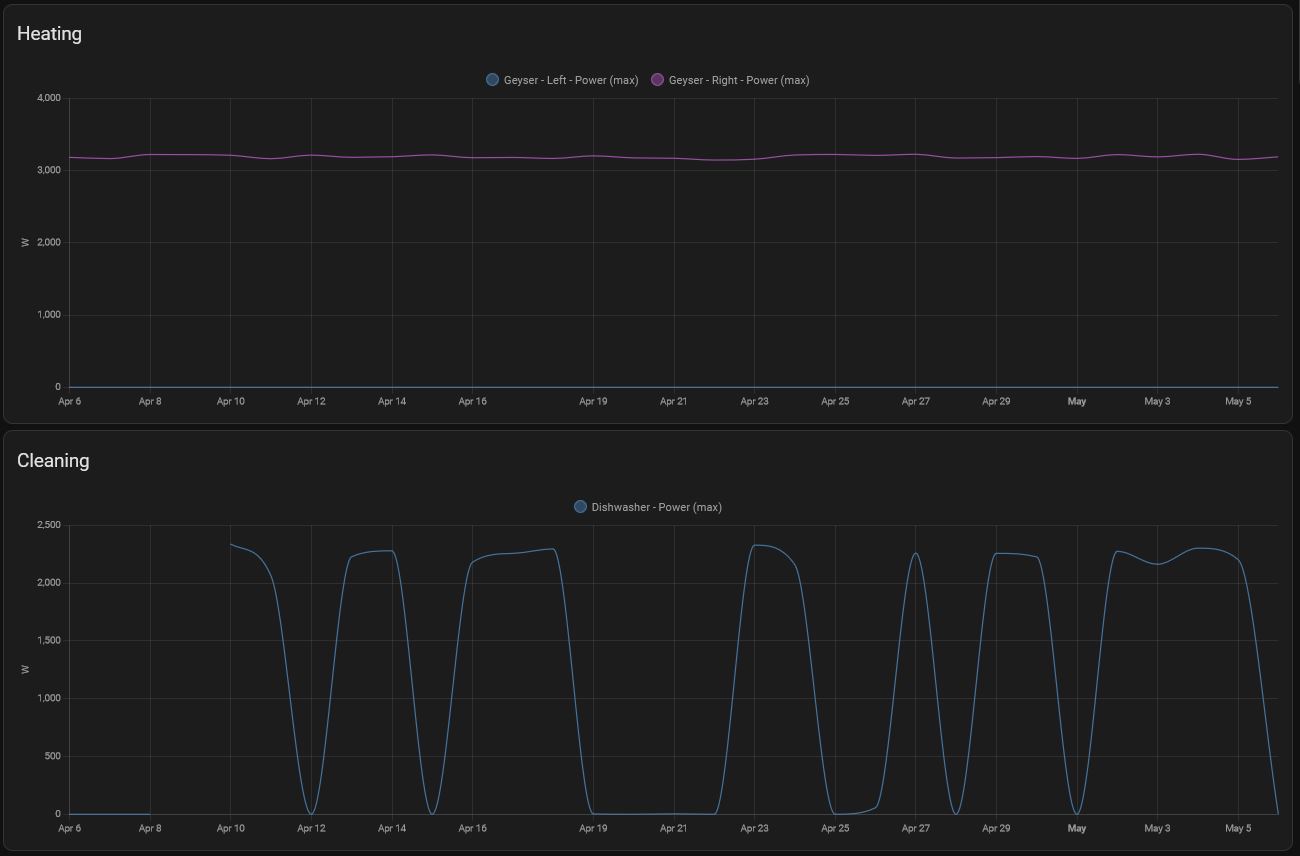Image resolution: width=1300 pixels, height=856 pixels.
Task: Click the 3,000 label on Heating y-axis
Action: (x=48, y=170)
